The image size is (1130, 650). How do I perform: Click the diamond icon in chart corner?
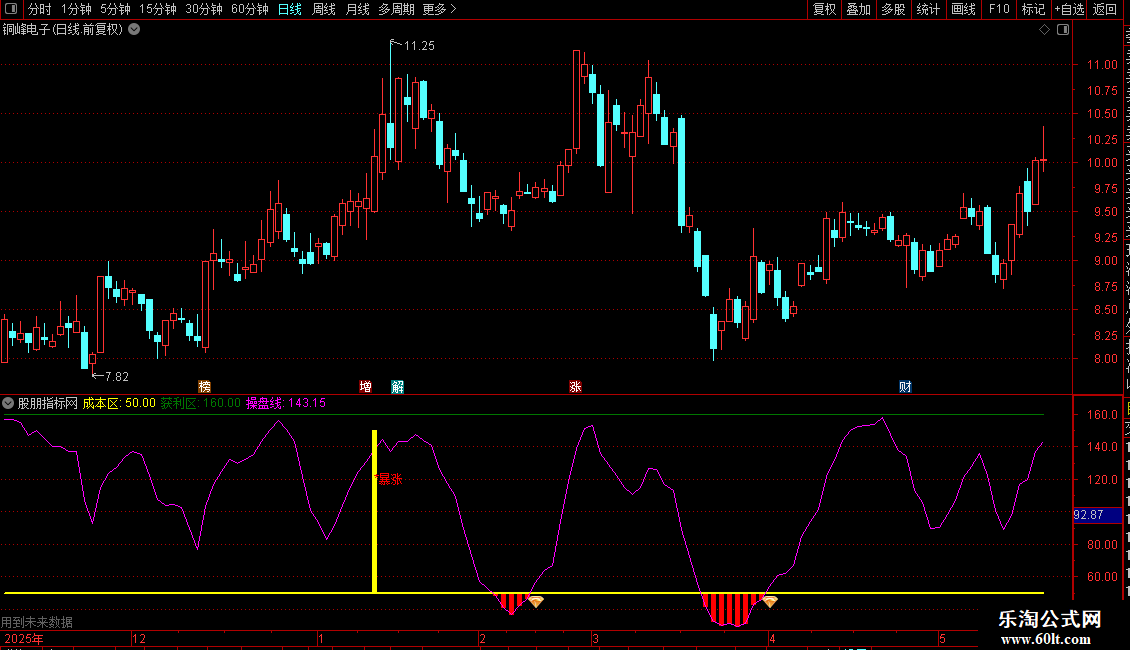click(1044, 30)
